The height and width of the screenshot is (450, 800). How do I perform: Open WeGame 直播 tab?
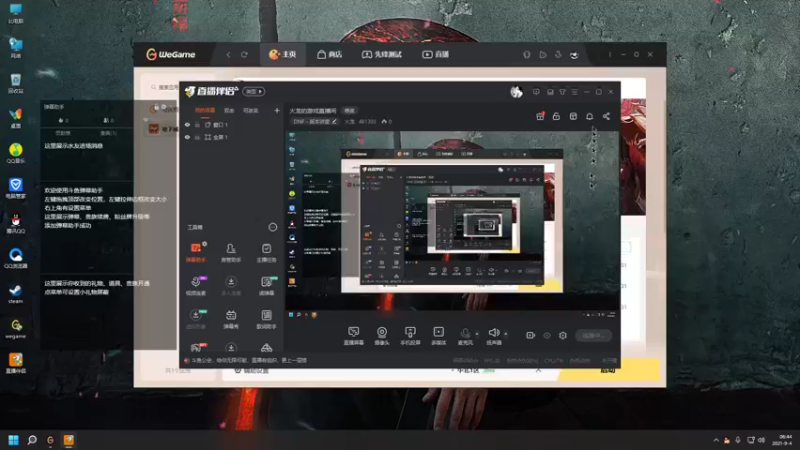click(435, 55)
